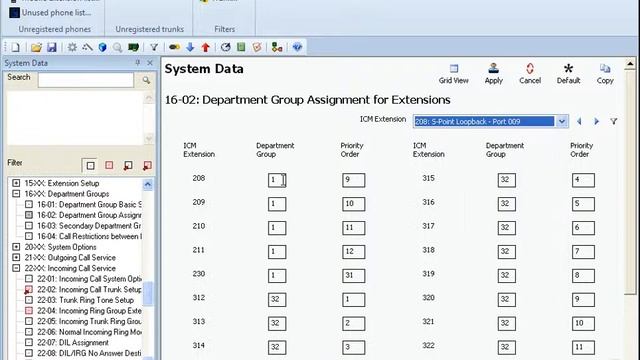Copy the department group settings
The height and width of the screenshot is (360, 640).
[605, 74]
